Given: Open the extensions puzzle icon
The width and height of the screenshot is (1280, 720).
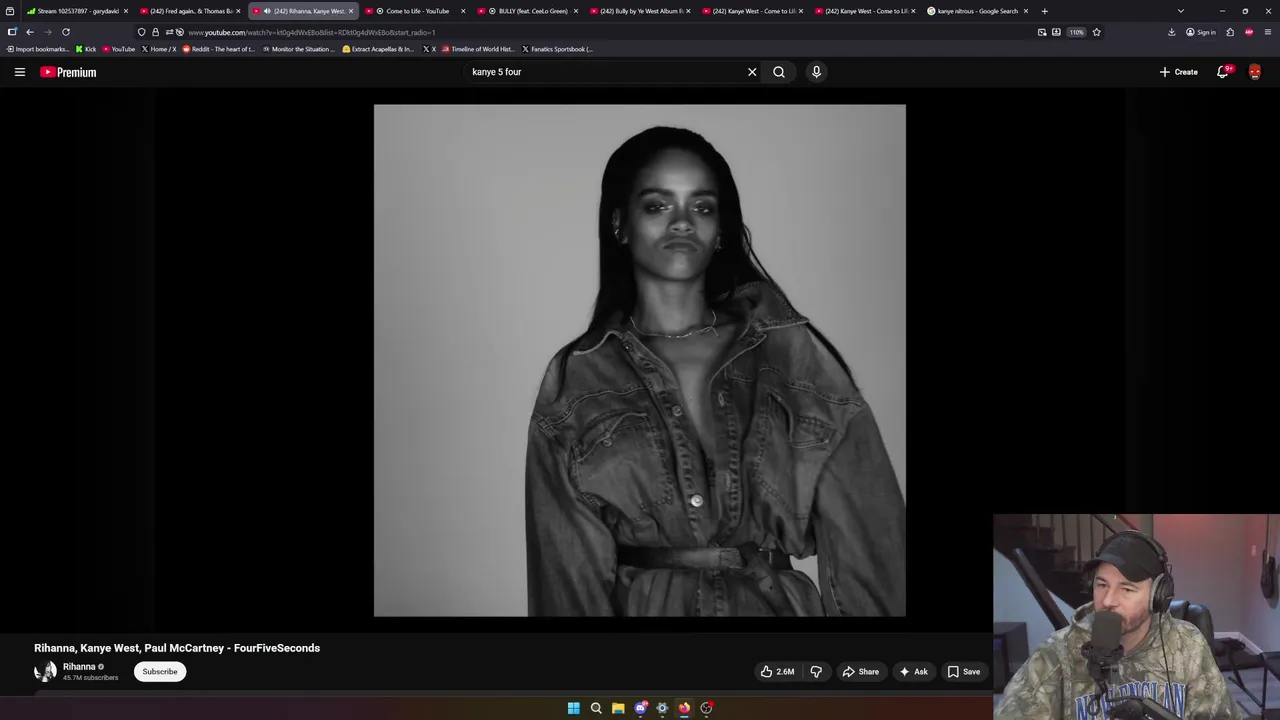Looking at the screenshot, I should point(1230,32).
